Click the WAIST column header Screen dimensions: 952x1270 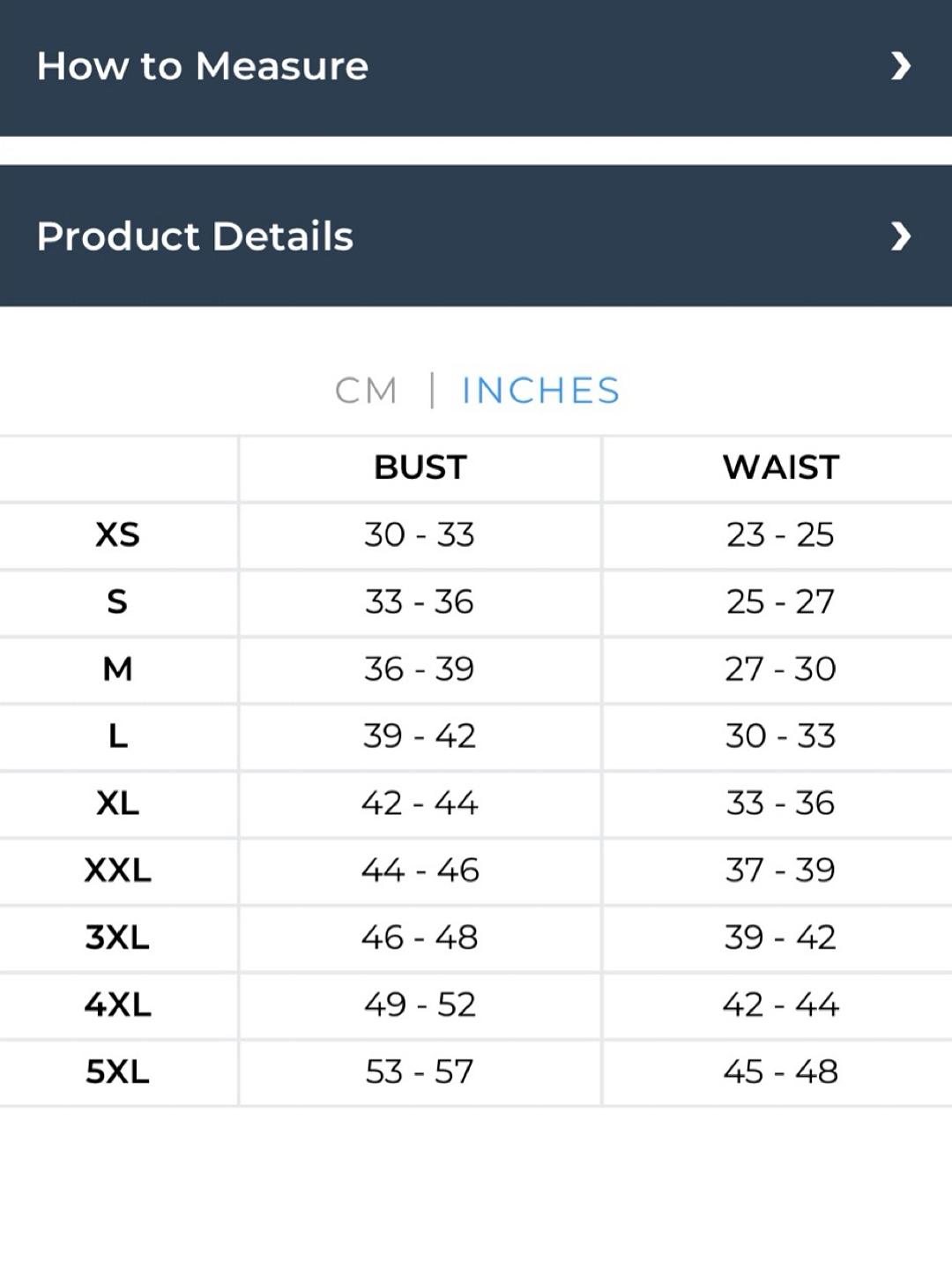[781, 467]
